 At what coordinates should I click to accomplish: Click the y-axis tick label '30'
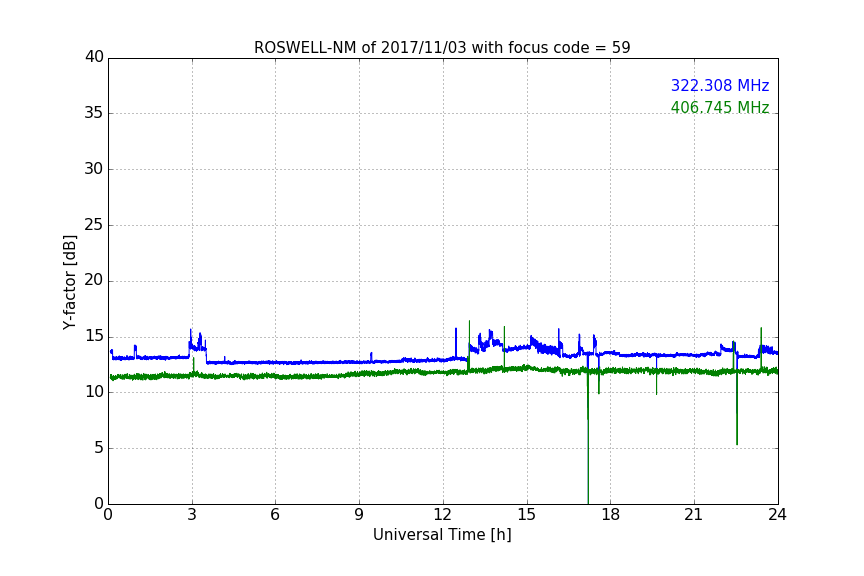pyautogui.click(x=94, y=169)
